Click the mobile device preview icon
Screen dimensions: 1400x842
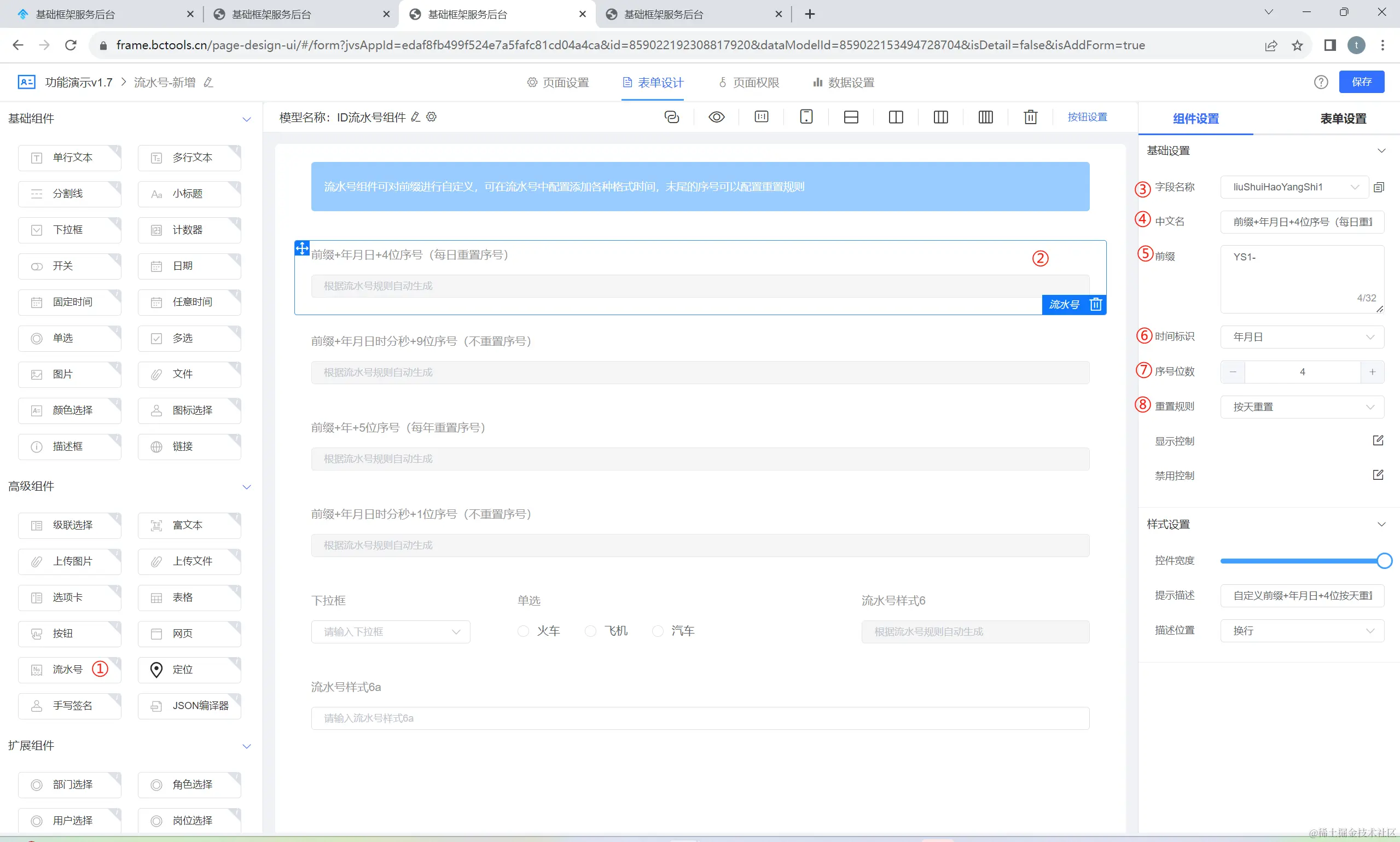tap(806, 117)
